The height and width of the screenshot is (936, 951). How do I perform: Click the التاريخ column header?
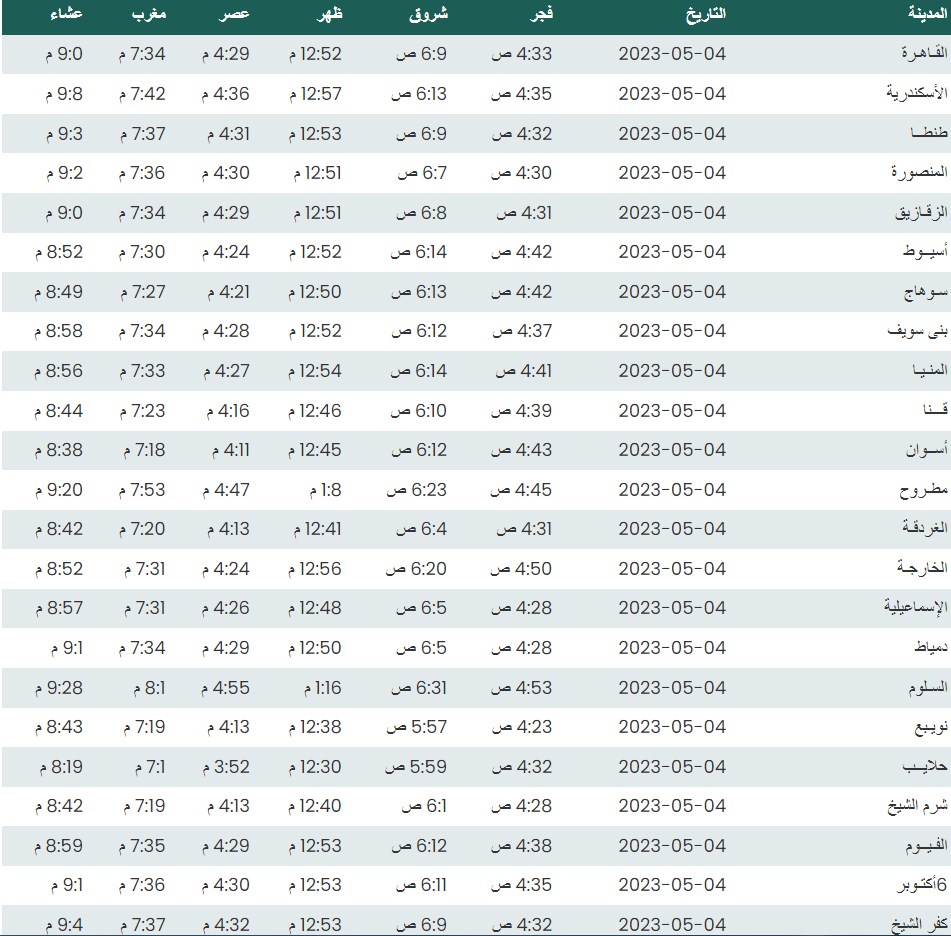(x=704, y=15)
